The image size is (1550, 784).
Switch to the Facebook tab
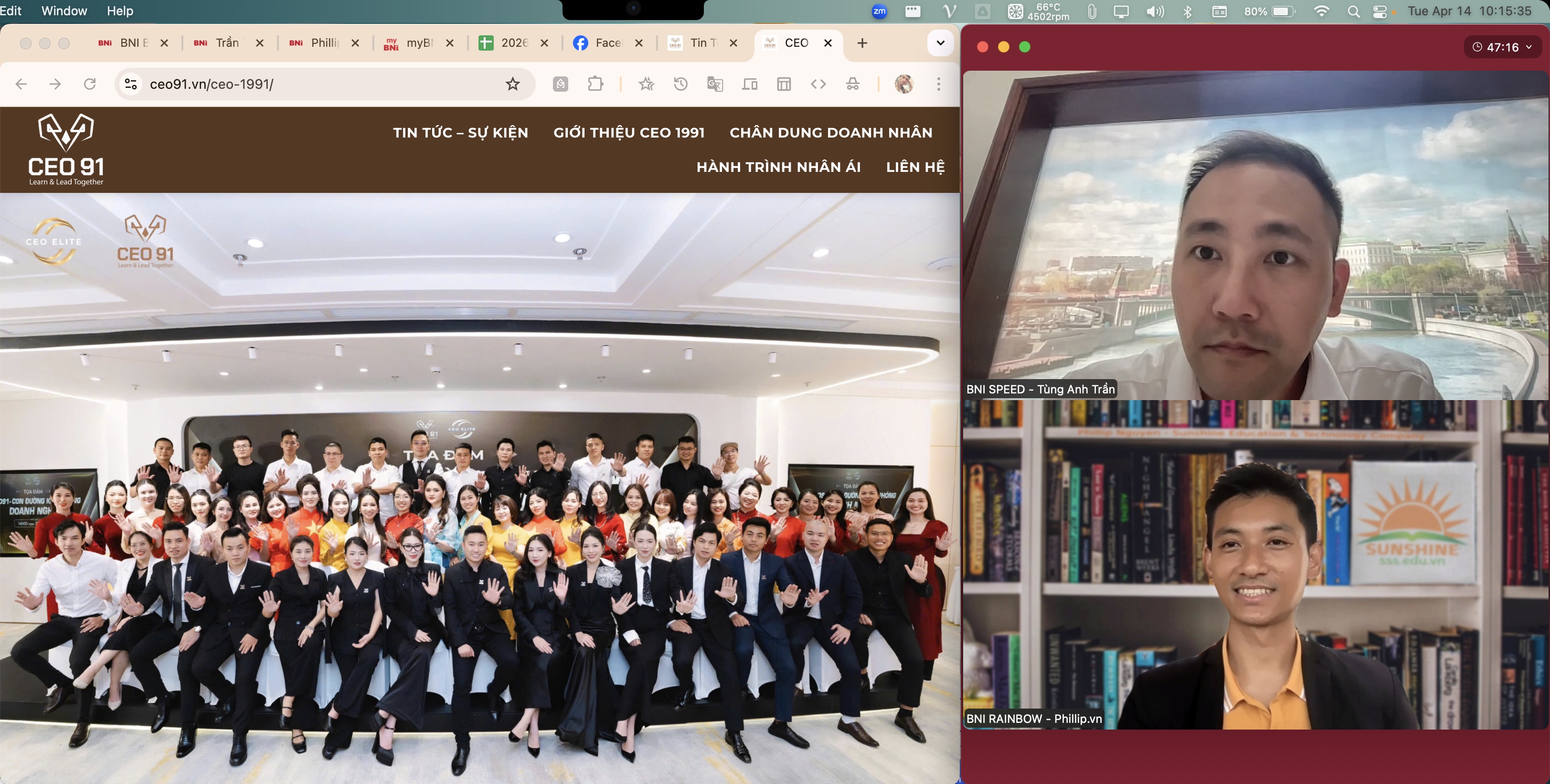(x=606, y=42)
